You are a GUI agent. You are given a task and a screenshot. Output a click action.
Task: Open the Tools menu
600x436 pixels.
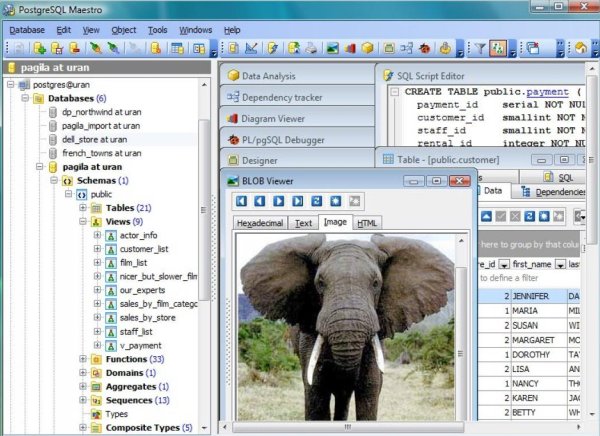pos(158,30)
